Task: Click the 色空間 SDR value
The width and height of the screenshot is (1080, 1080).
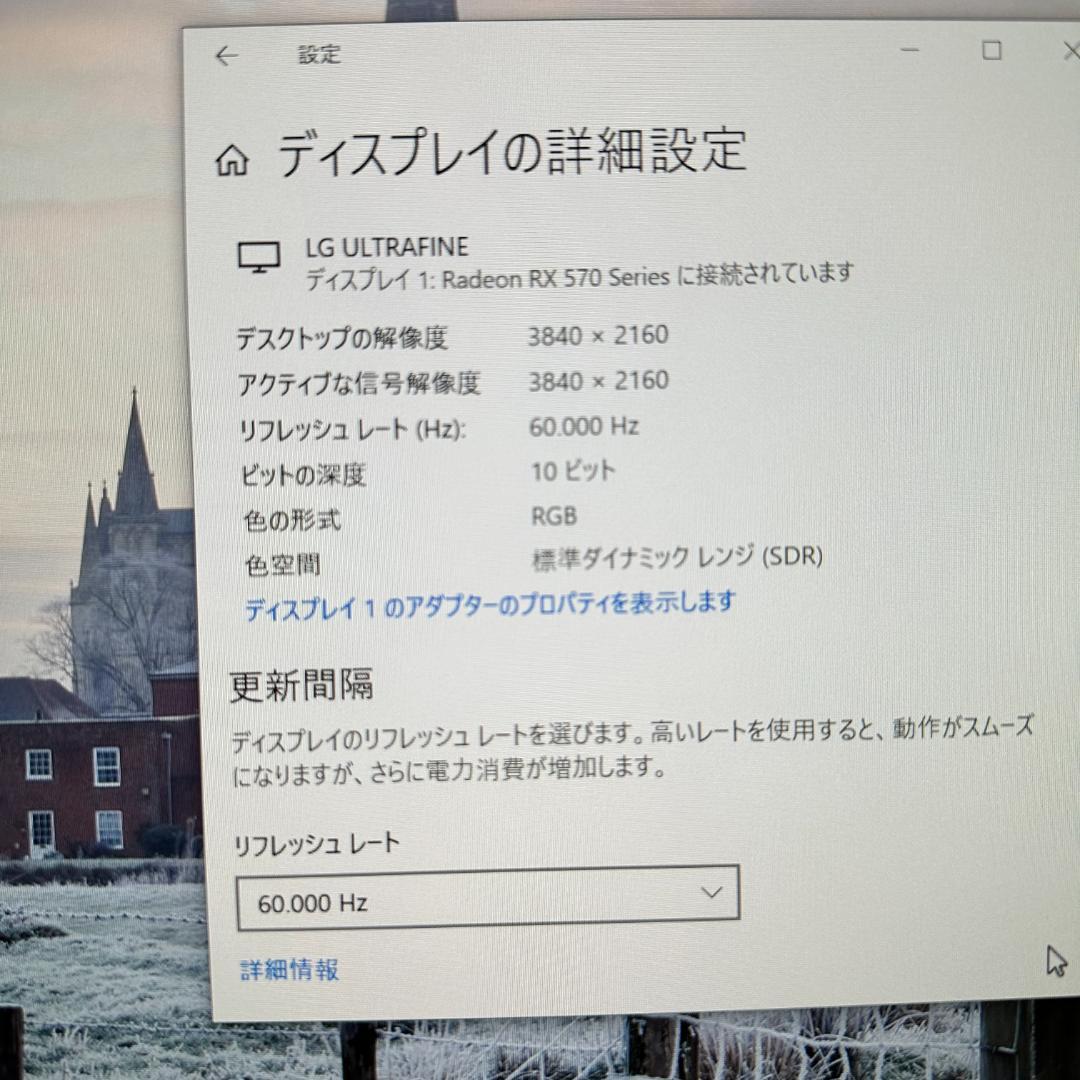Action: tap(676, 558)
